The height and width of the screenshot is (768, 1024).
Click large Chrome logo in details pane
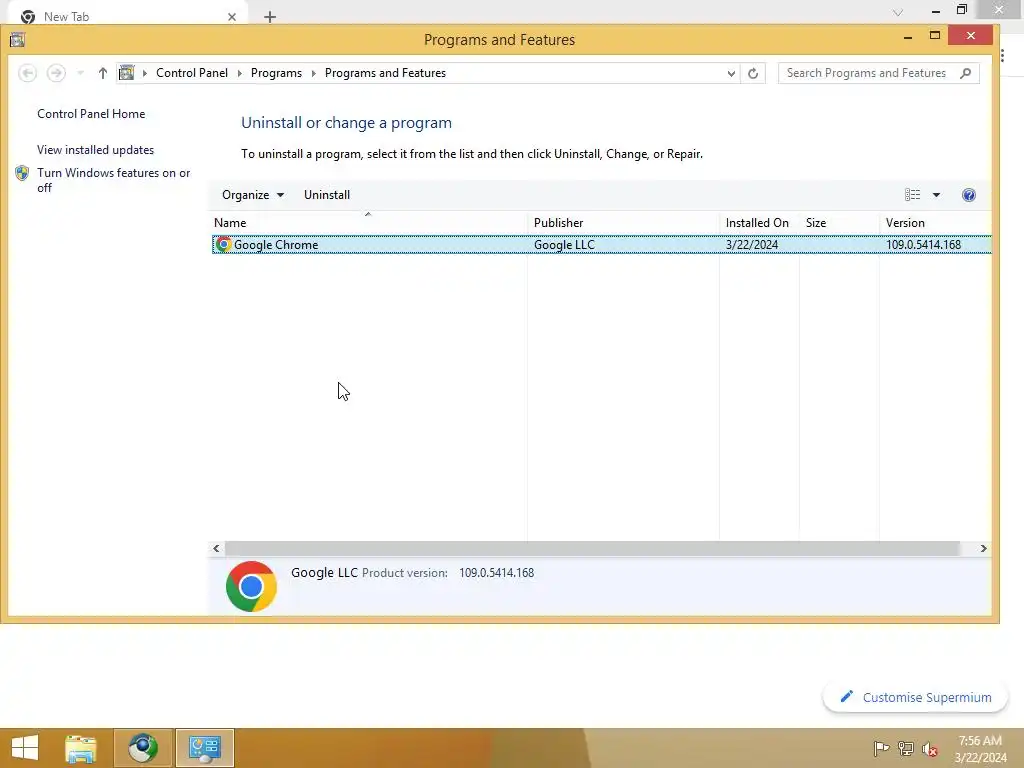click(251, 586)
